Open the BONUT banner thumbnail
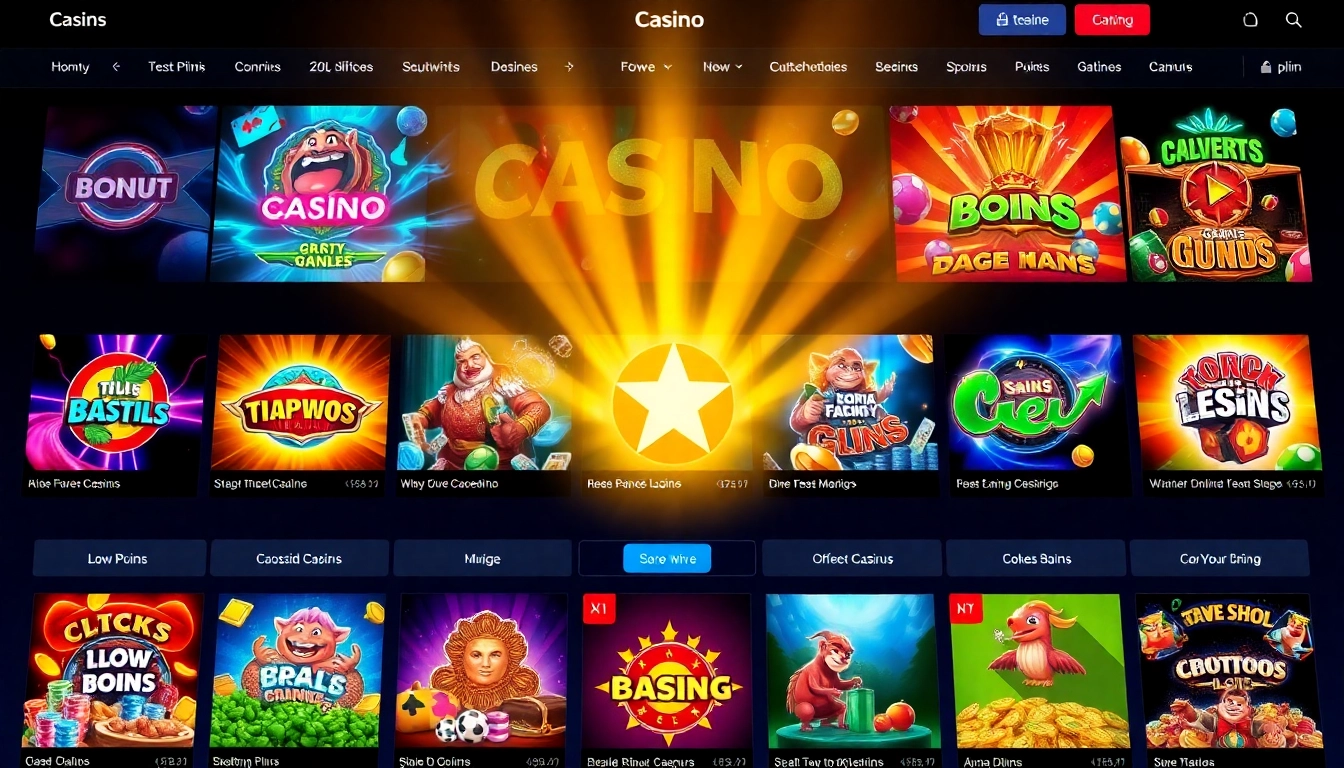1344x768 pixels. click(x=122, y=193)
